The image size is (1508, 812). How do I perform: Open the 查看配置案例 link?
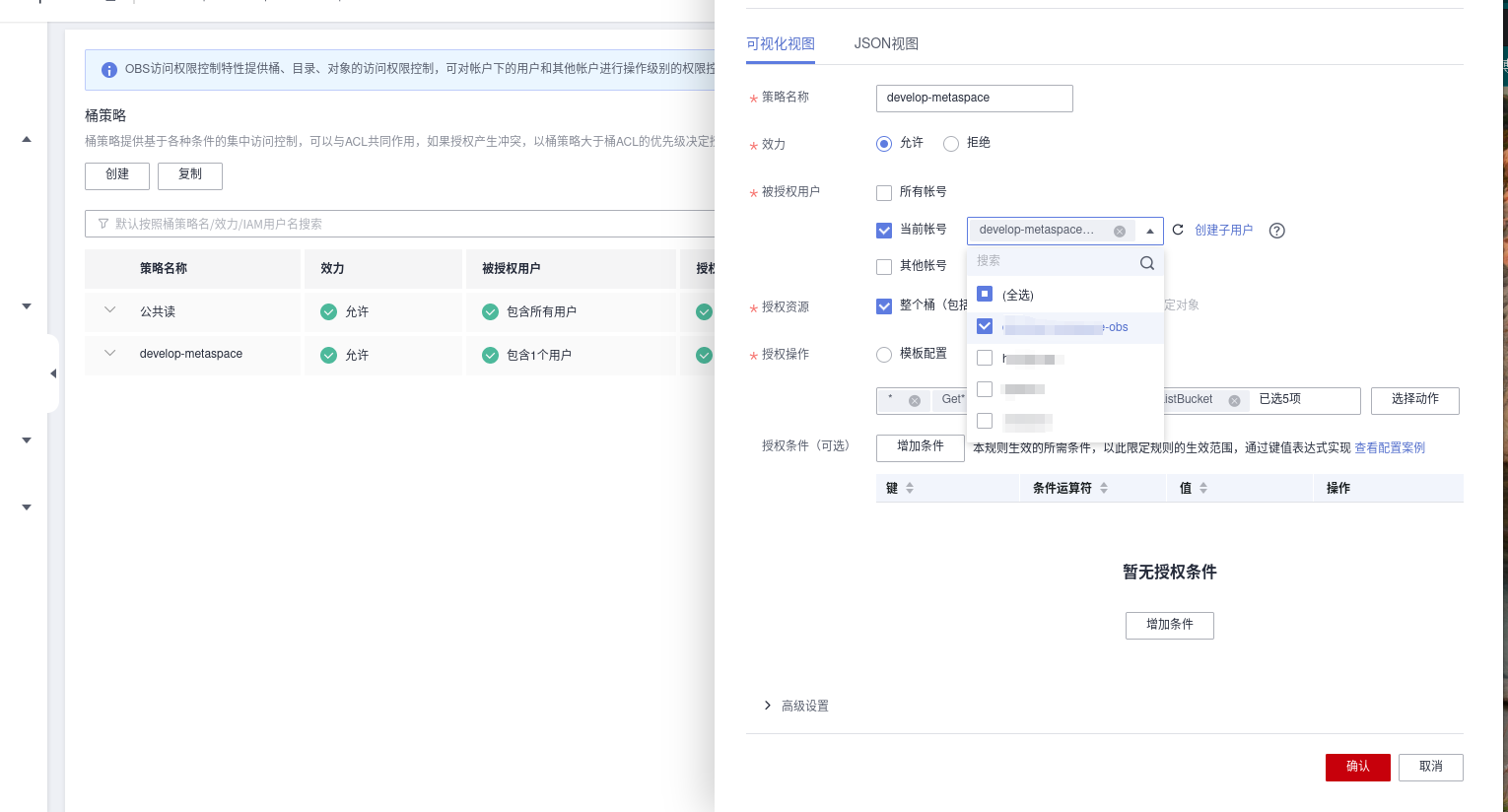point(1390,447)
